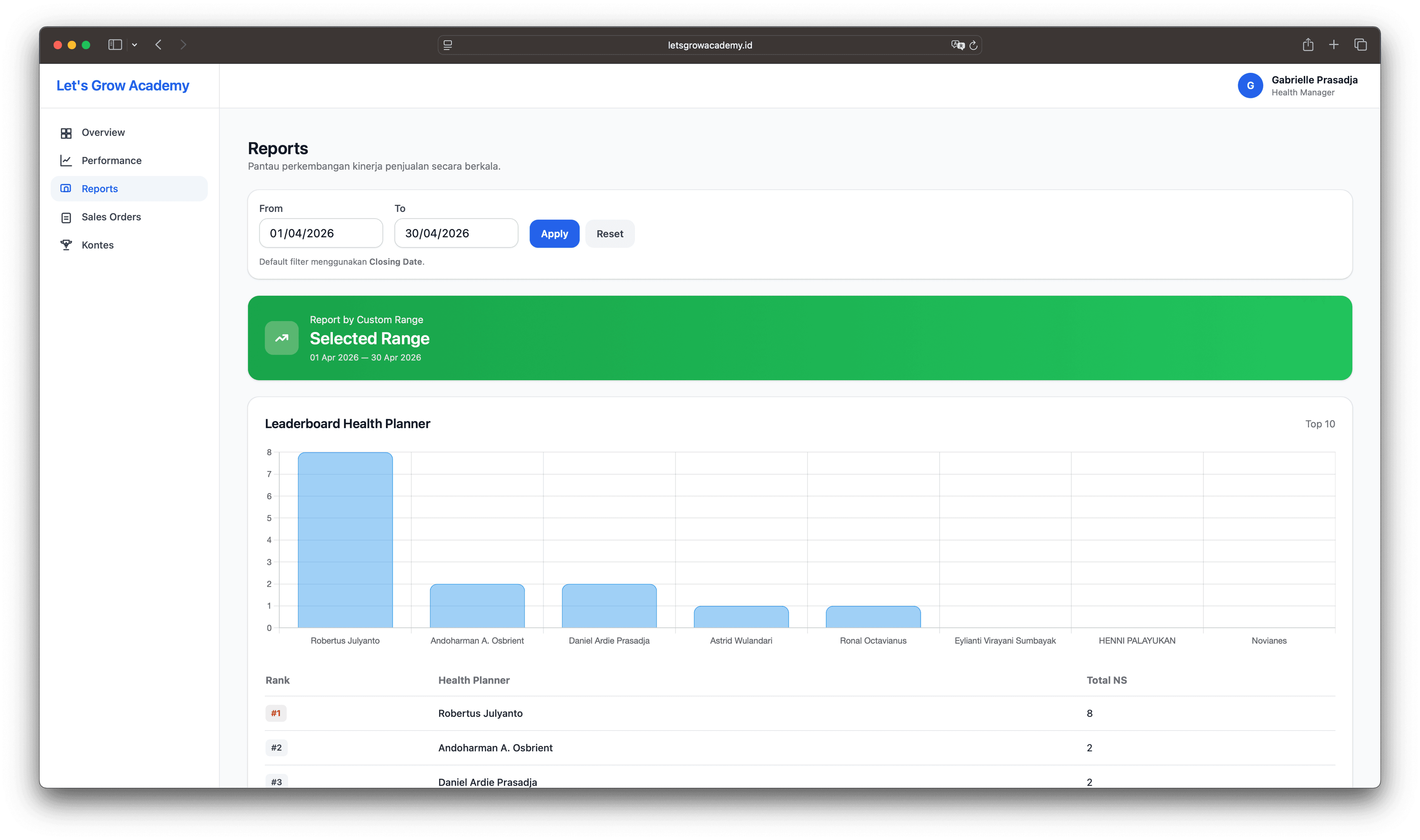Viewport: 1420px width, 840px height.
Task: Click the Total NS column header
Action: (1106, 680)
